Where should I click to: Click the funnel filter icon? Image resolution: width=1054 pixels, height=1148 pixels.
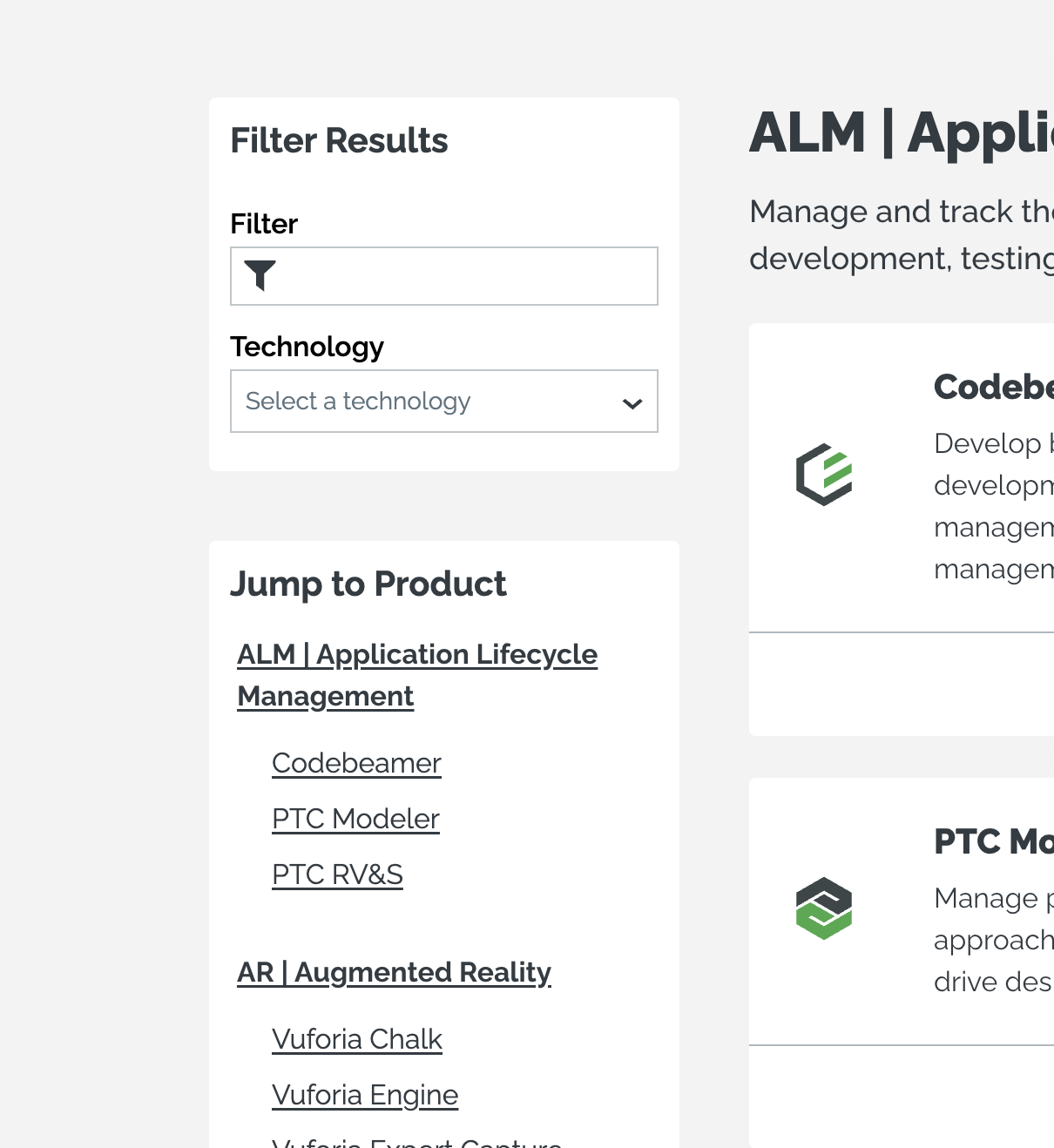(260, 275)
